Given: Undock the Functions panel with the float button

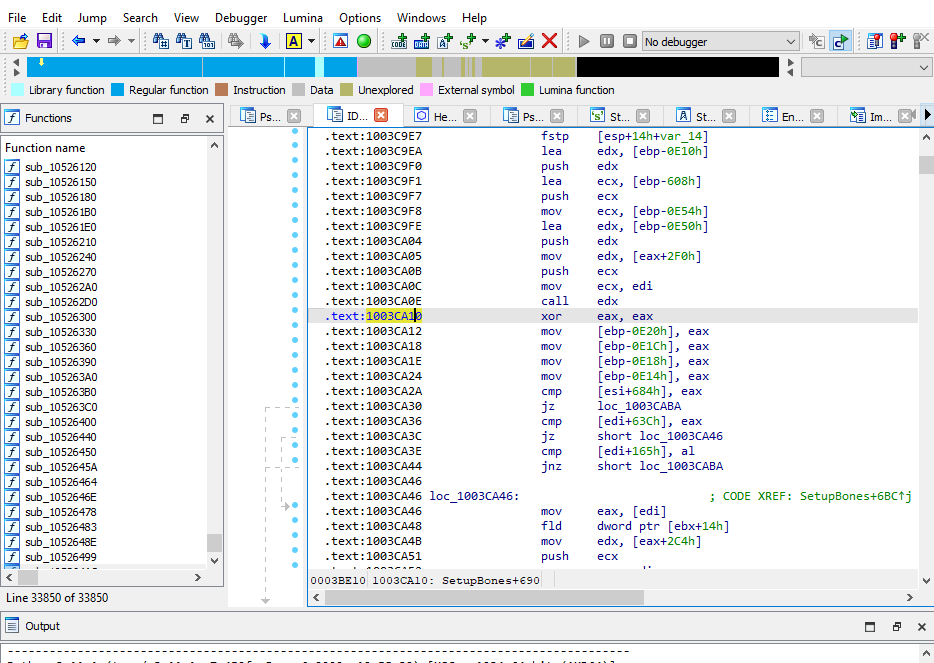Looking at the screenshot, I should click(x=185, y=119).
